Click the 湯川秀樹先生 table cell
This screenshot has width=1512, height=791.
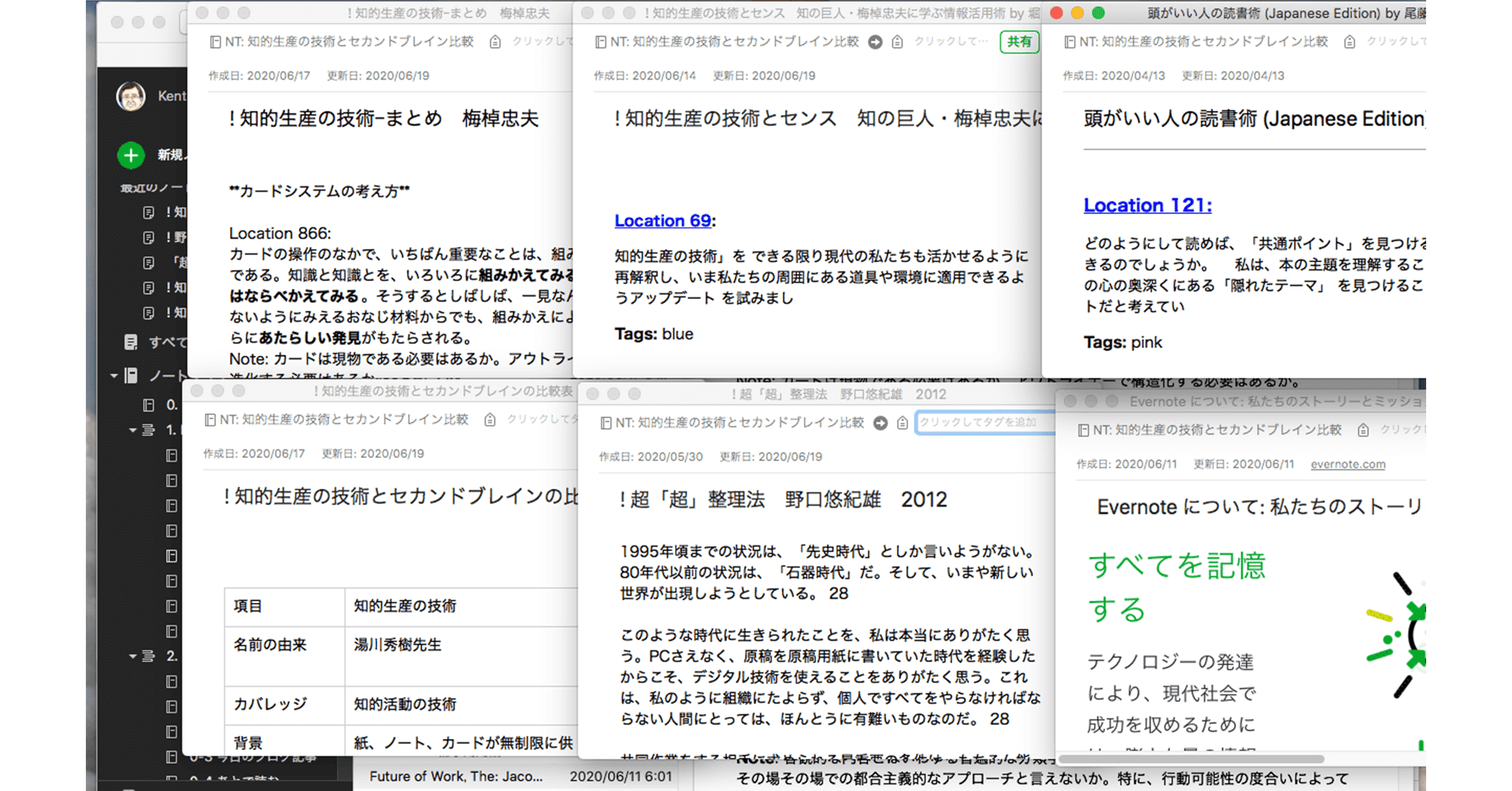coord(461,656)
